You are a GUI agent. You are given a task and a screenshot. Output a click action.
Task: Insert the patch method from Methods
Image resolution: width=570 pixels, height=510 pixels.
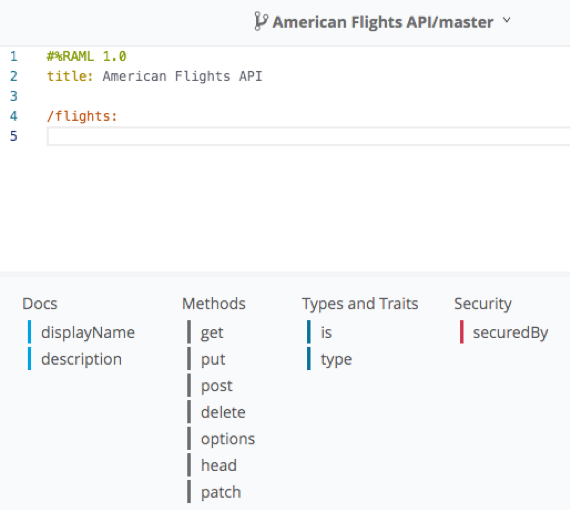click(221, 492)
